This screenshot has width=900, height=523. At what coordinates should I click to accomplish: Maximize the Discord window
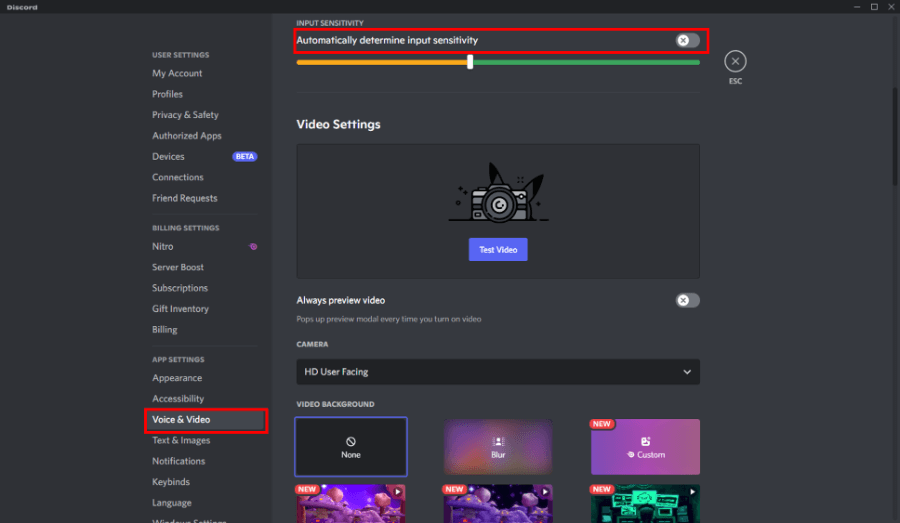[874, 7]
